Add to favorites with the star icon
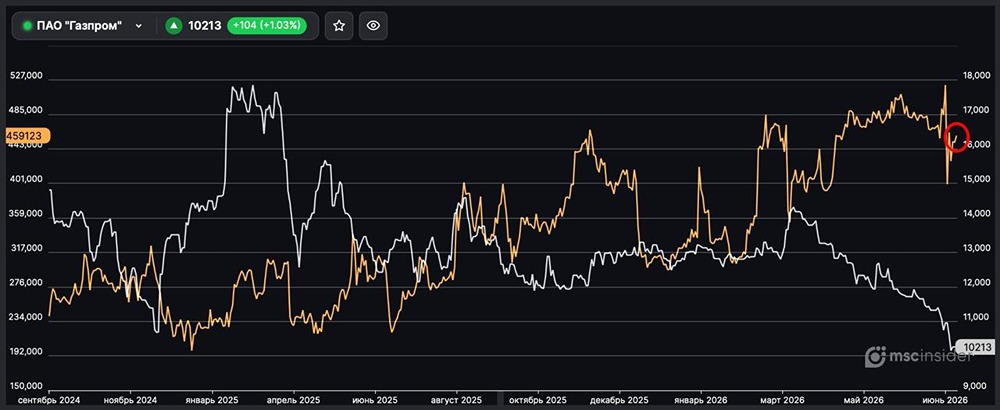1000x410 pixels. [x=339, y=26]
